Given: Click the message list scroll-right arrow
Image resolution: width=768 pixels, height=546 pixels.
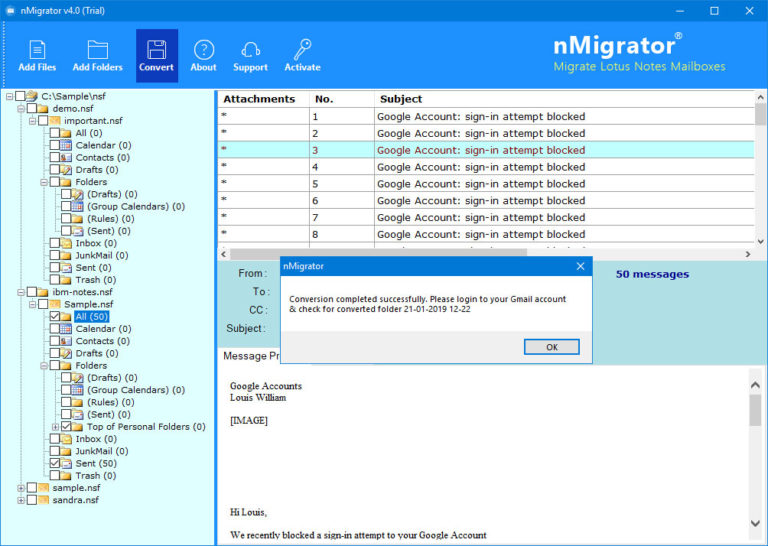Looking at the screenshot, I should pos(747,254).
